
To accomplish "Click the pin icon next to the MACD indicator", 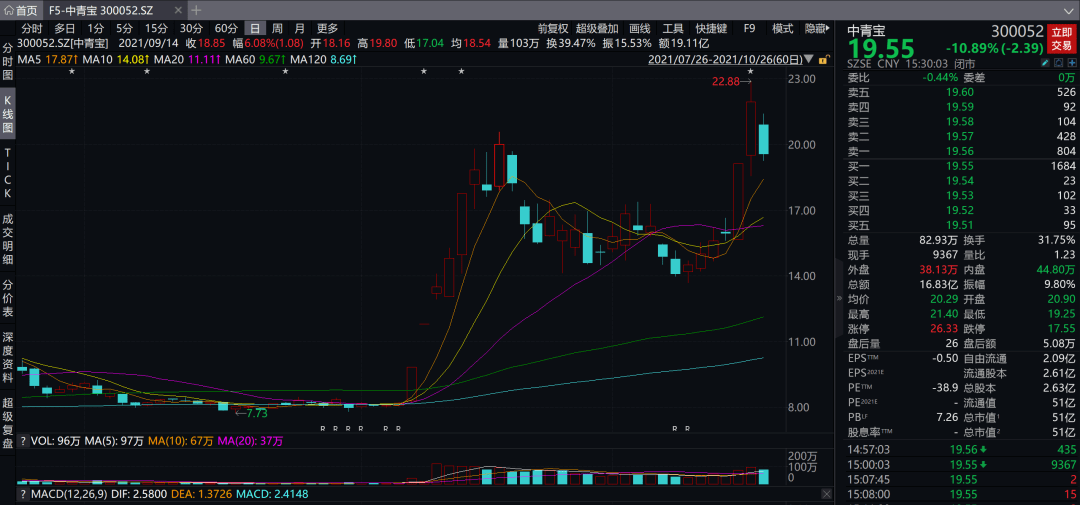I will pyautogui.click(x=22, y=493).
